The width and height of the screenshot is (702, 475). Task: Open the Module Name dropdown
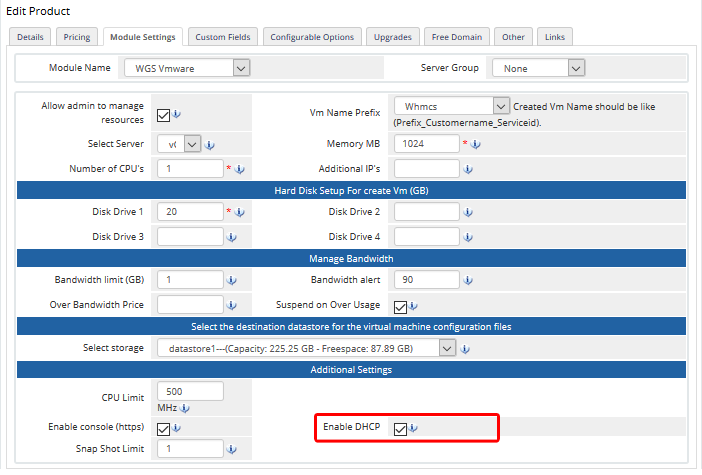coord(186,68)
